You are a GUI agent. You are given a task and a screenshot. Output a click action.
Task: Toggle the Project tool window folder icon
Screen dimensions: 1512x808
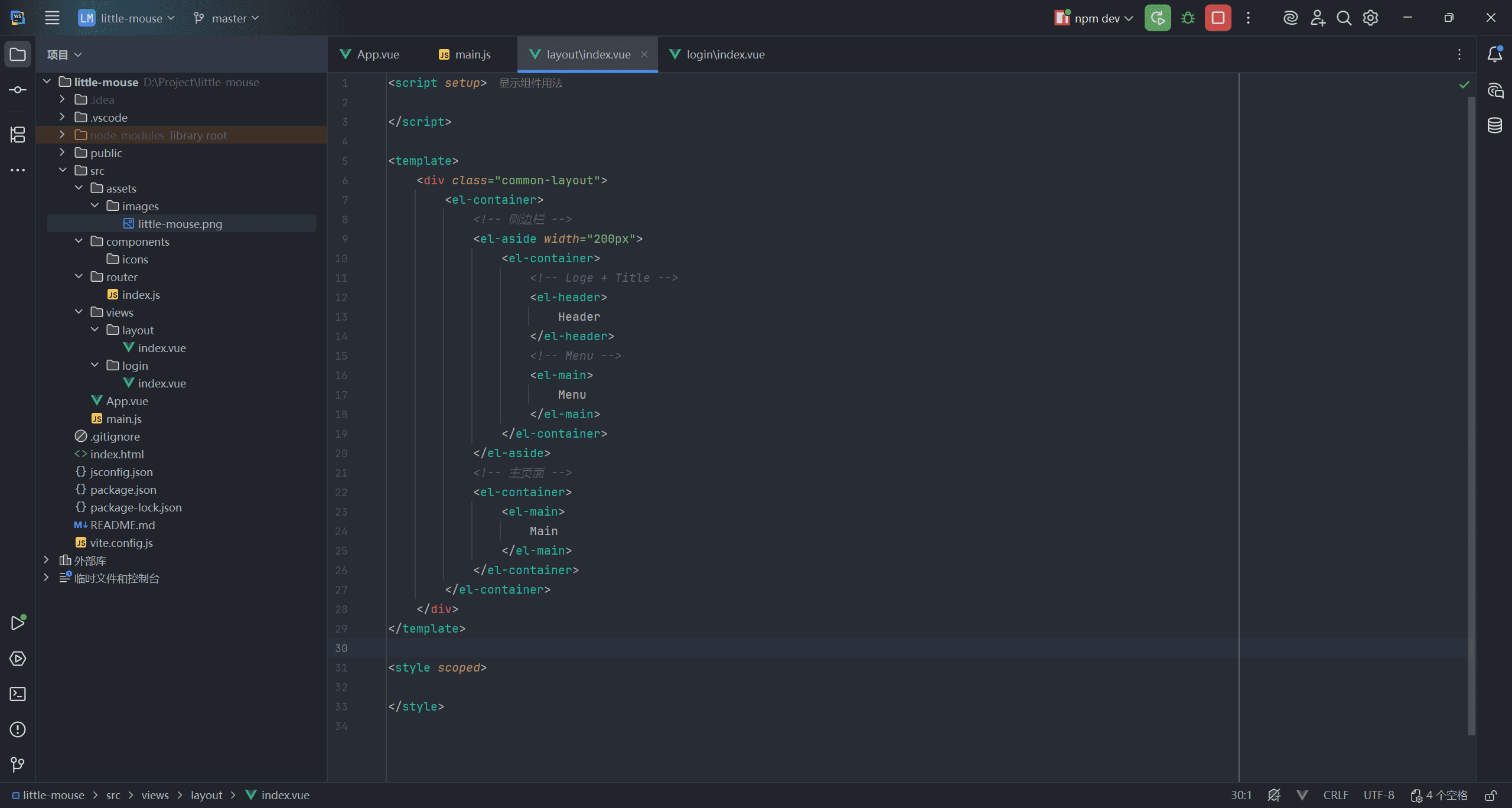[x=18, y=54]
